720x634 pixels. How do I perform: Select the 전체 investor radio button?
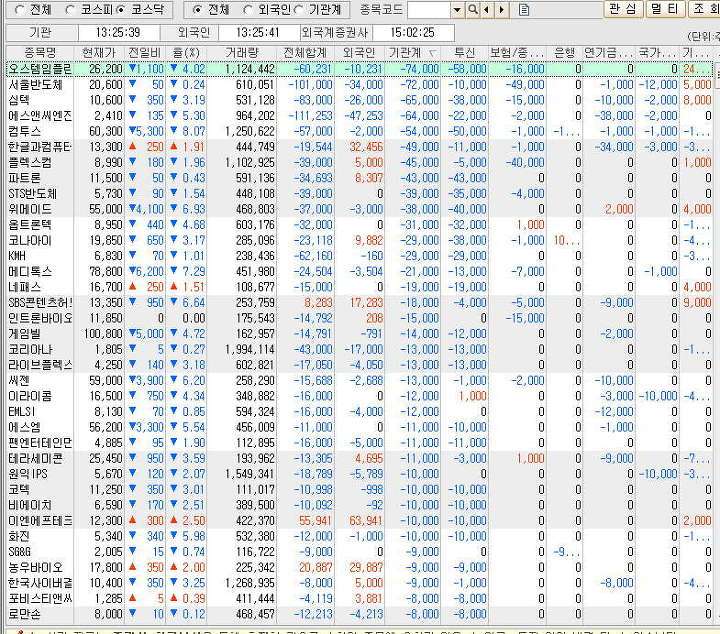[x=197, y=10]
